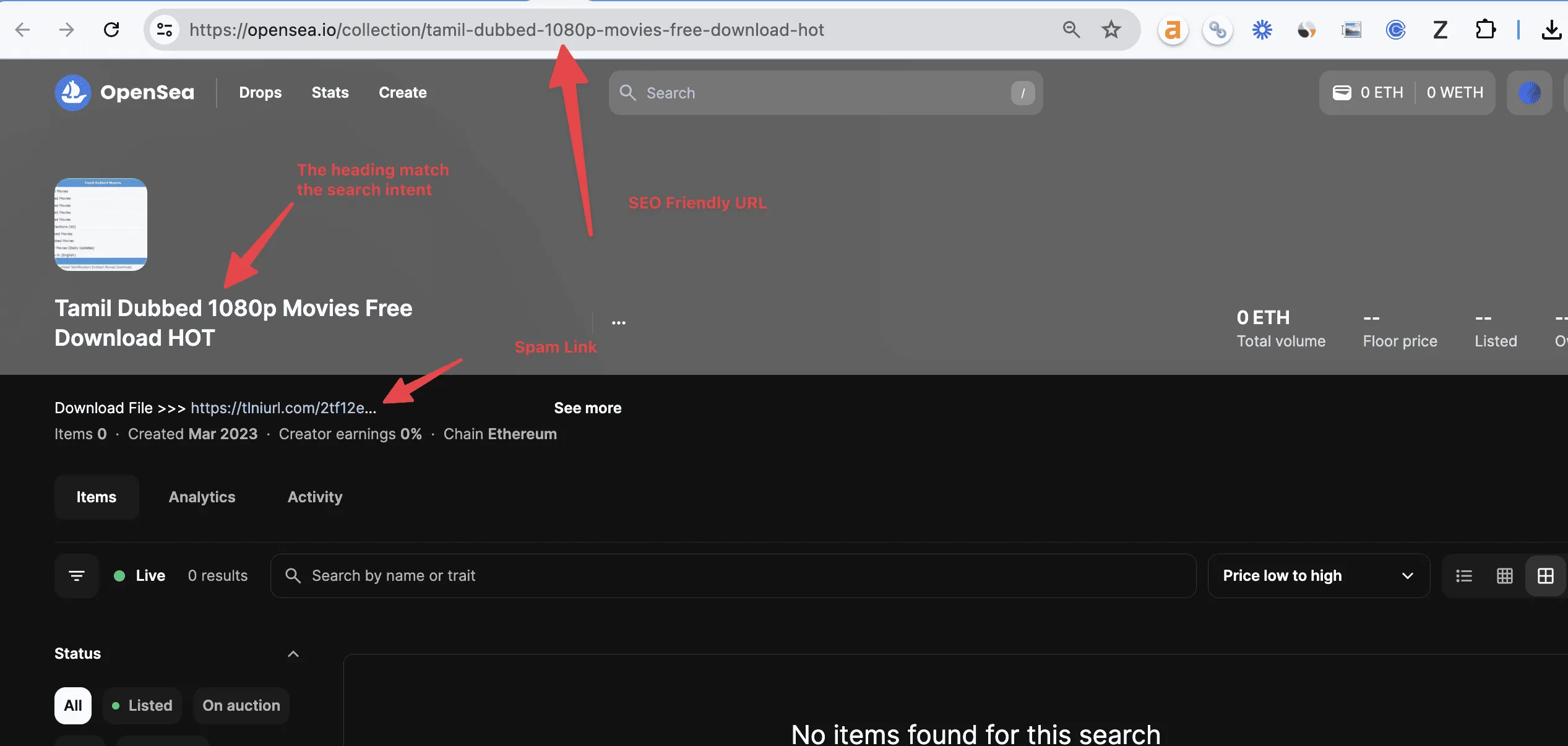Go back with the browser back arrow
This screenshot has height=746, width=1568.
click(x=22, y=30)
